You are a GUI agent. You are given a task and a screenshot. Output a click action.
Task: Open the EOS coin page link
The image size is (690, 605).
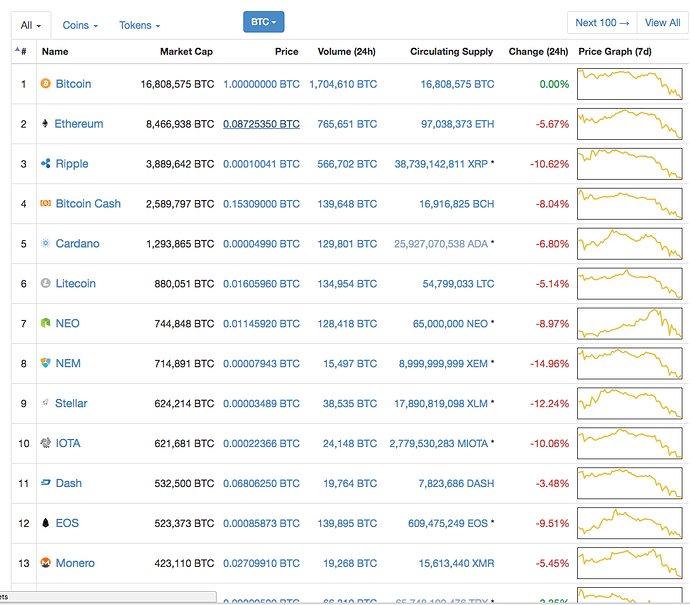coord(67,523)
